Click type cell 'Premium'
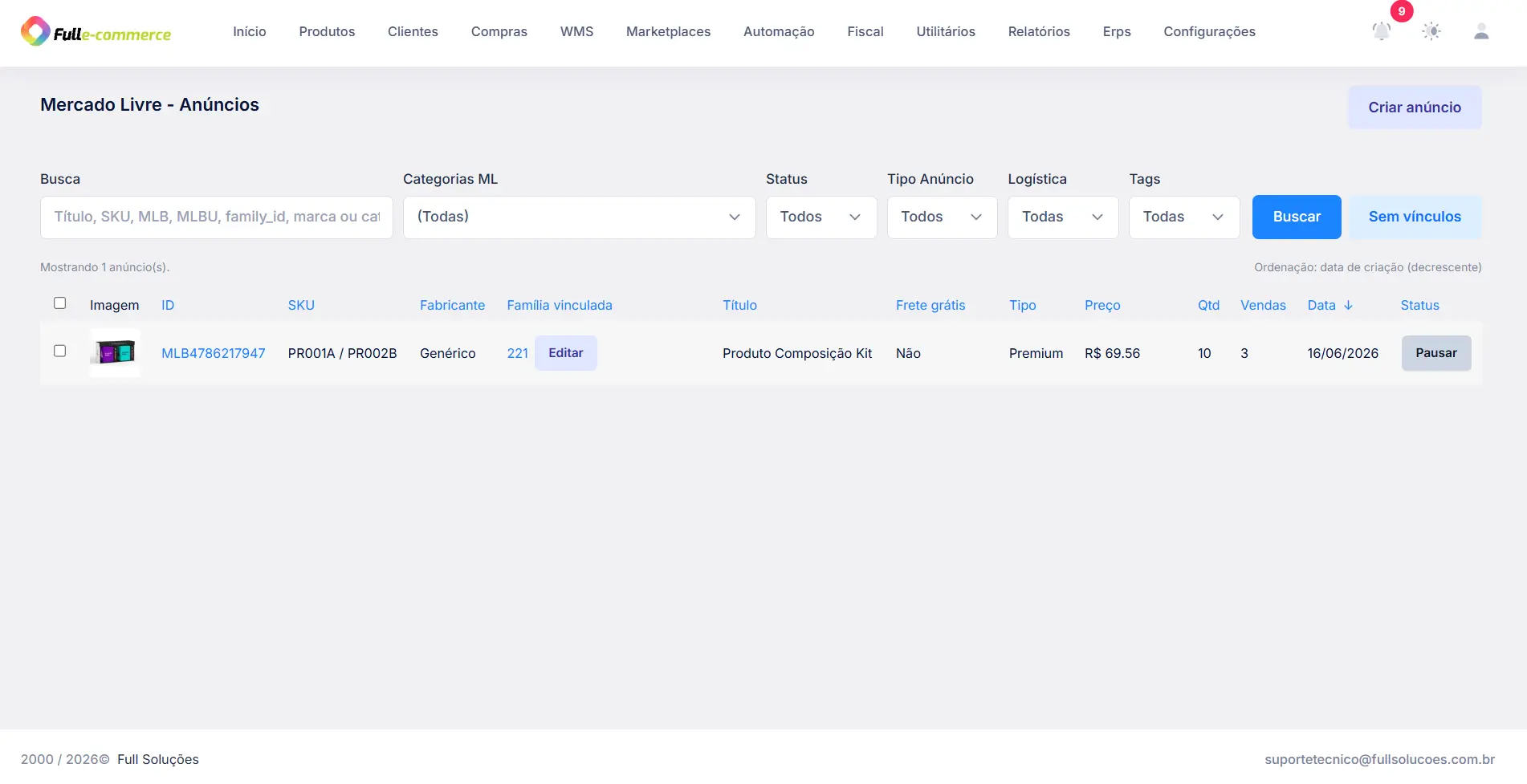The image size is (1527, 784). click(1036, 353)
